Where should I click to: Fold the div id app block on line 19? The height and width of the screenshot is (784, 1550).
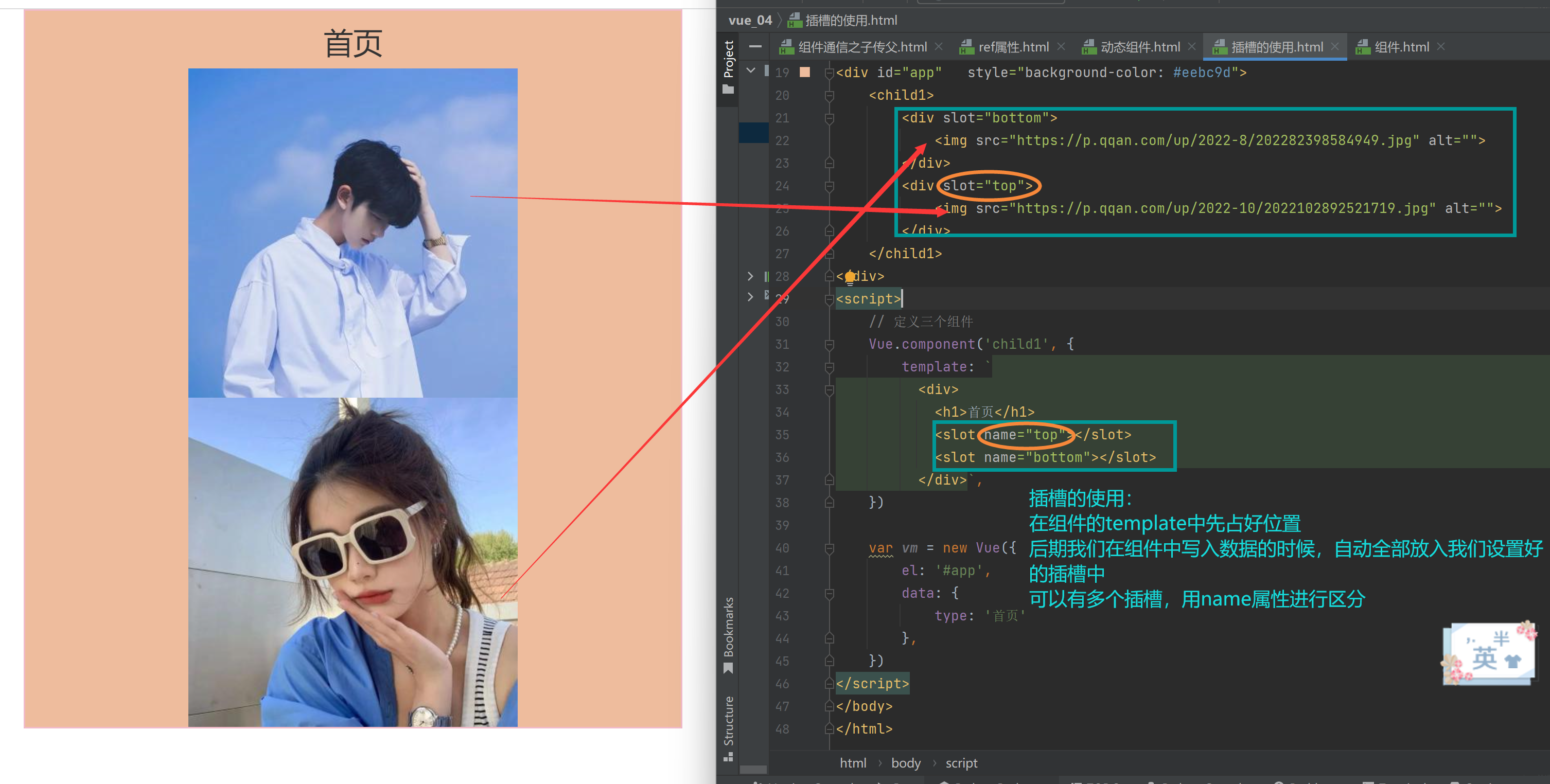(x=829, y=73)
